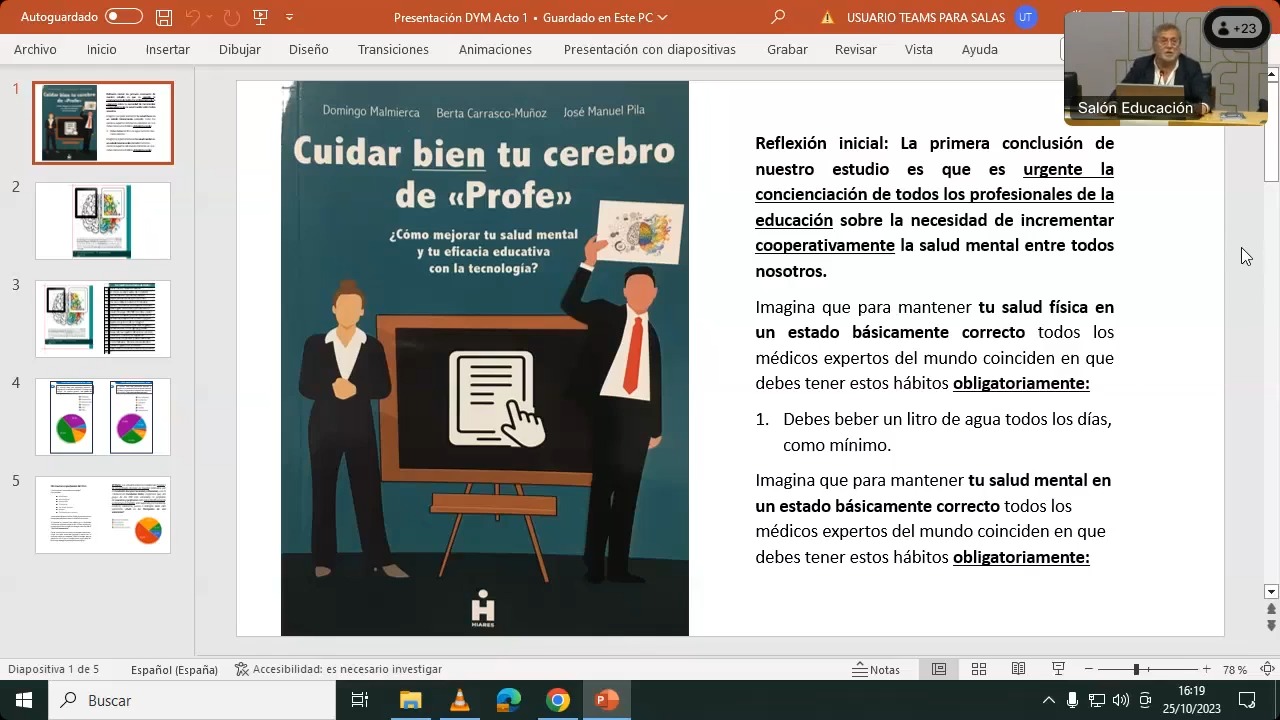This screenshot has width=1280, height=720.
Task: Open File Explorer from taskbar
Action: tap(410, 700)
